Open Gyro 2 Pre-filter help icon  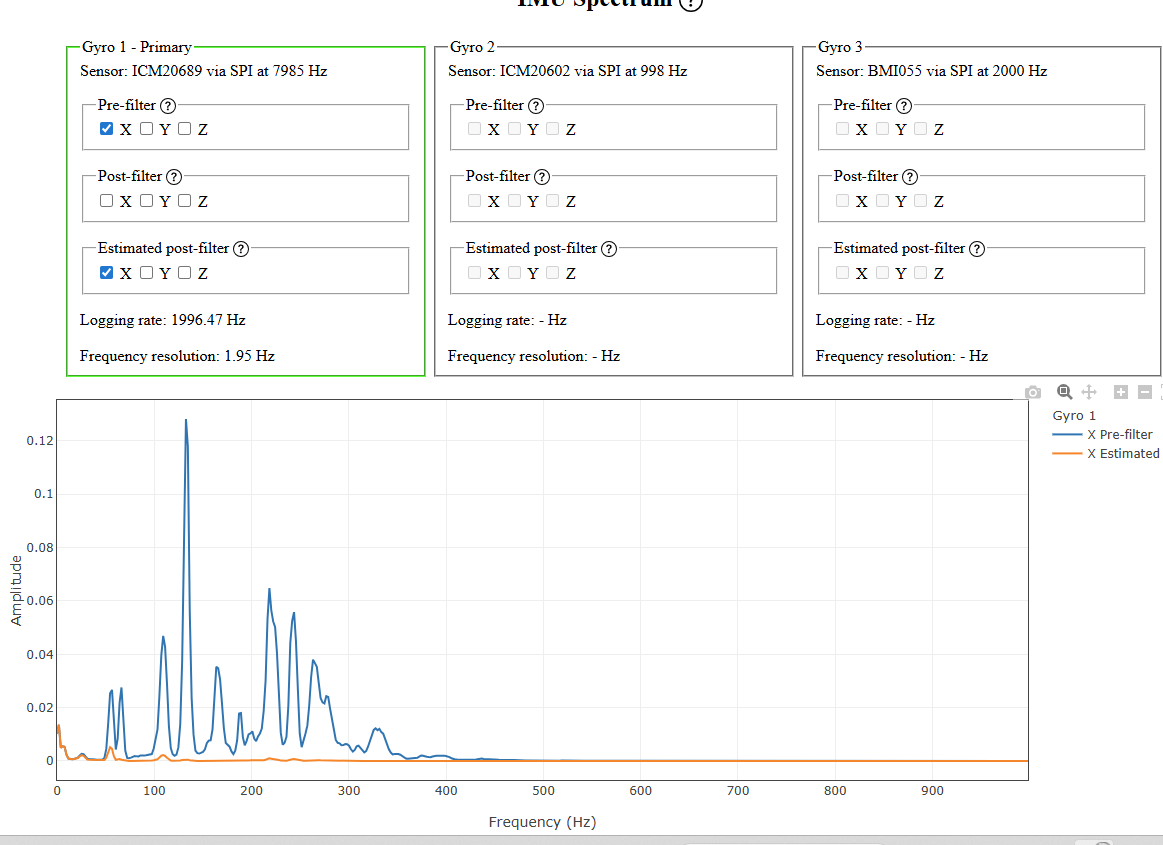coord(536,106)
